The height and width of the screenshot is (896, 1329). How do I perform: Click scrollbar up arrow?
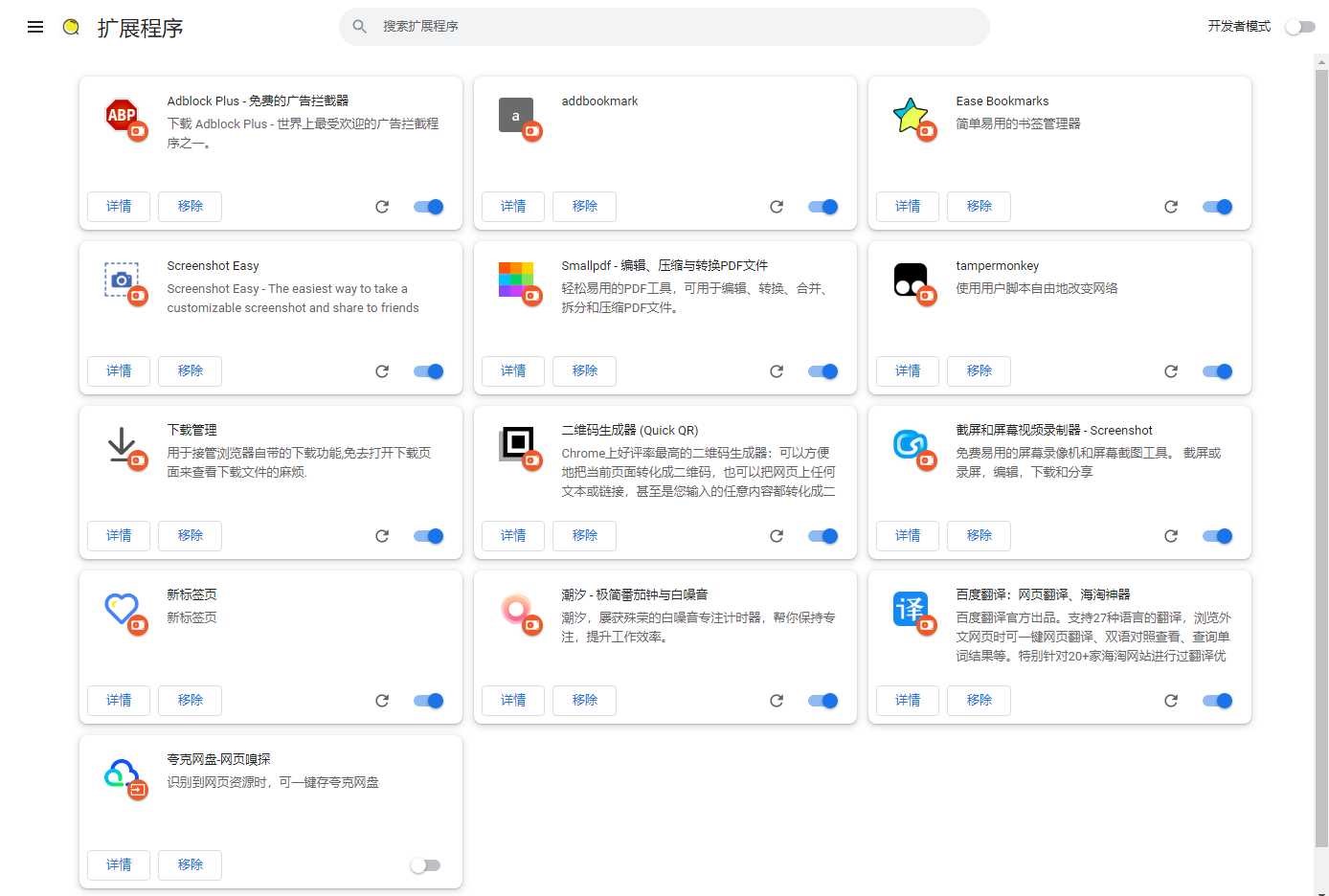1321,61
